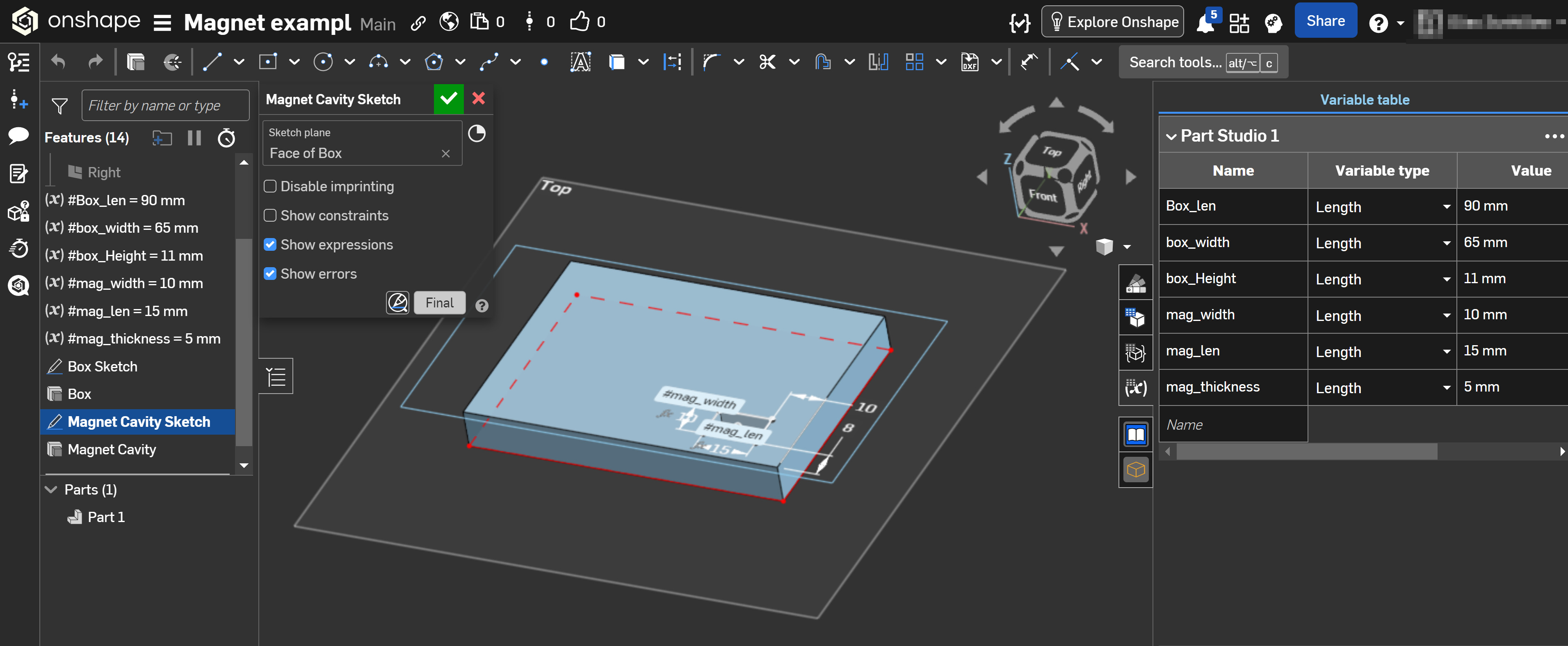This screenshot has height=646, width=1568.
Task: Select the Trim scissors tool
Action: click(767, 62)
